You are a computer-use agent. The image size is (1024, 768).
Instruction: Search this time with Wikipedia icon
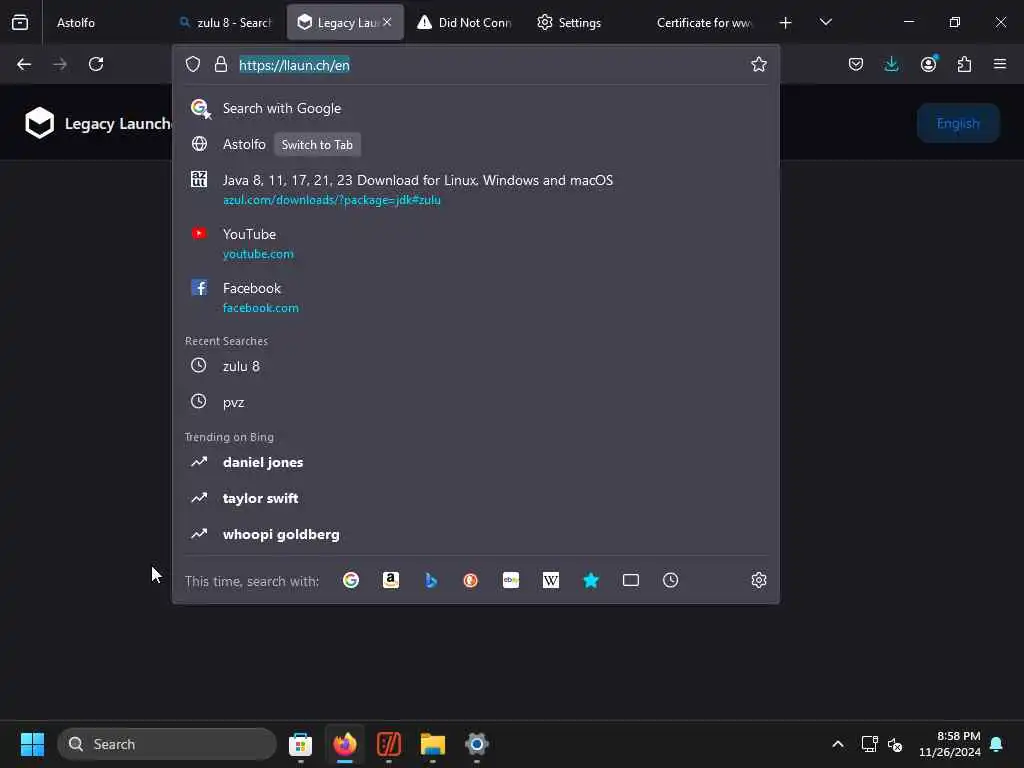coord(551,580)
